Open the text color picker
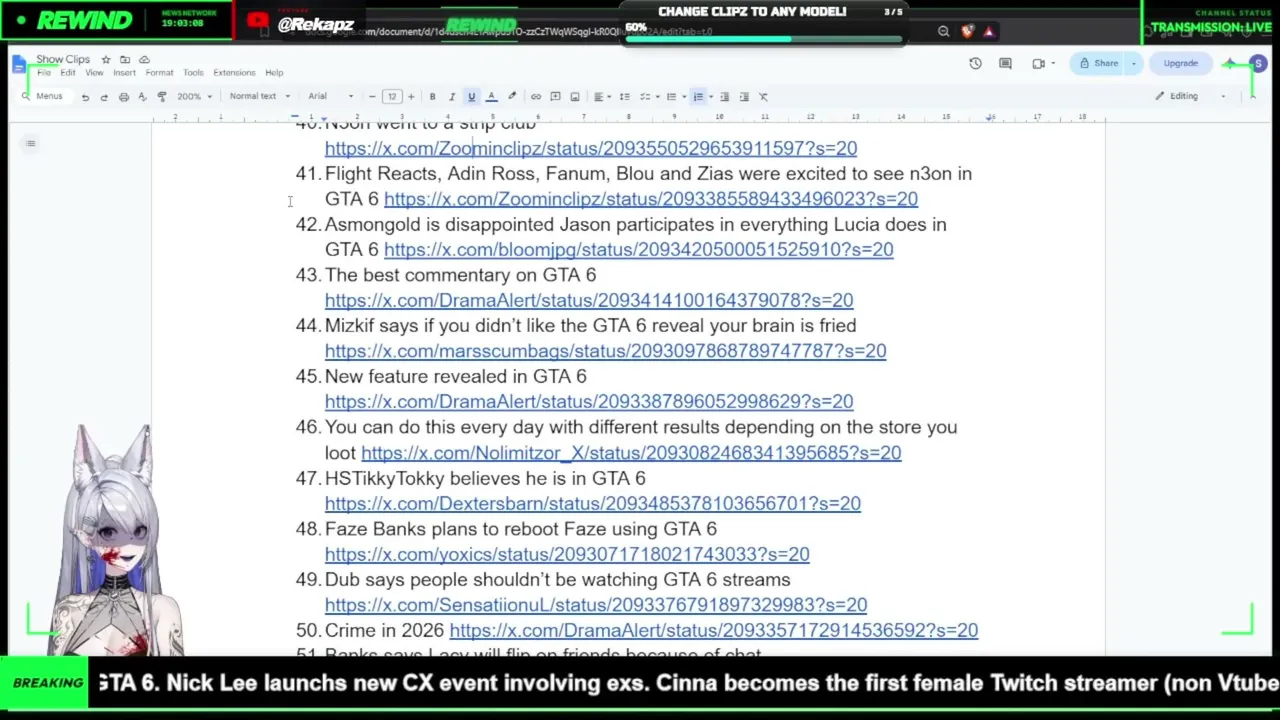The height and width of the screenshot is (720, 1280). point(491,97)
